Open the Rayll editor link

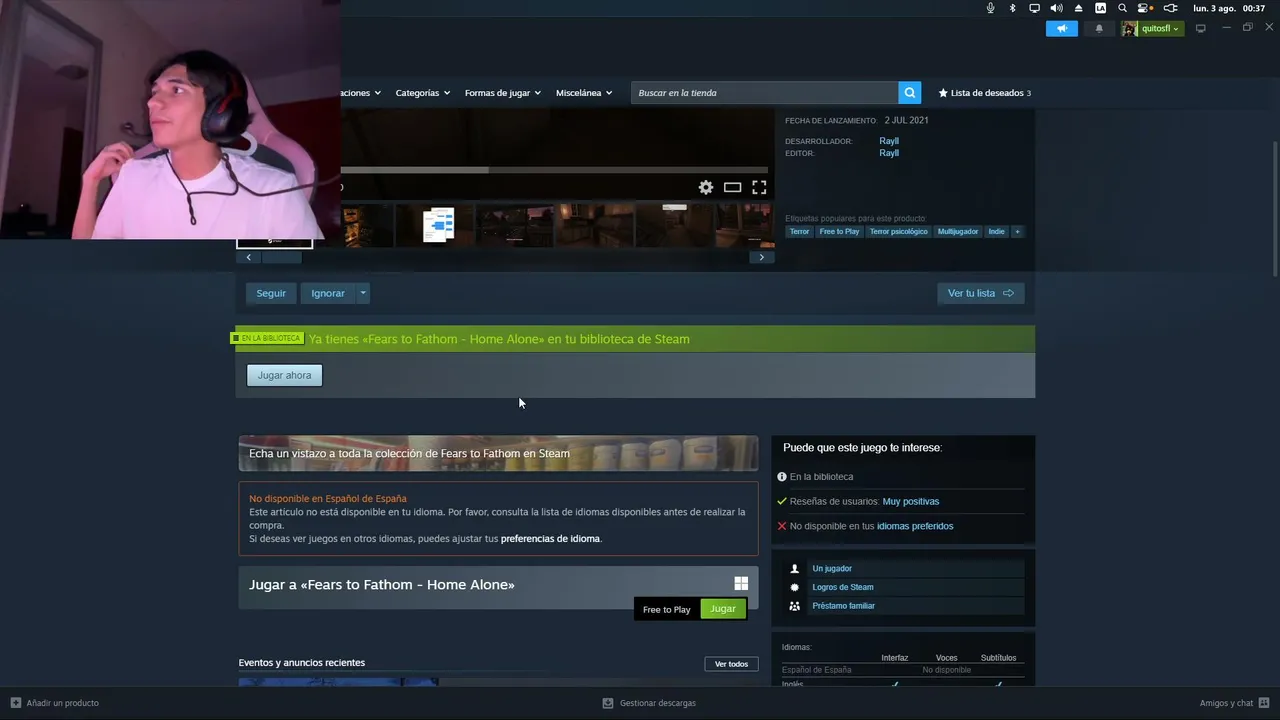click(x=889, y=153)
